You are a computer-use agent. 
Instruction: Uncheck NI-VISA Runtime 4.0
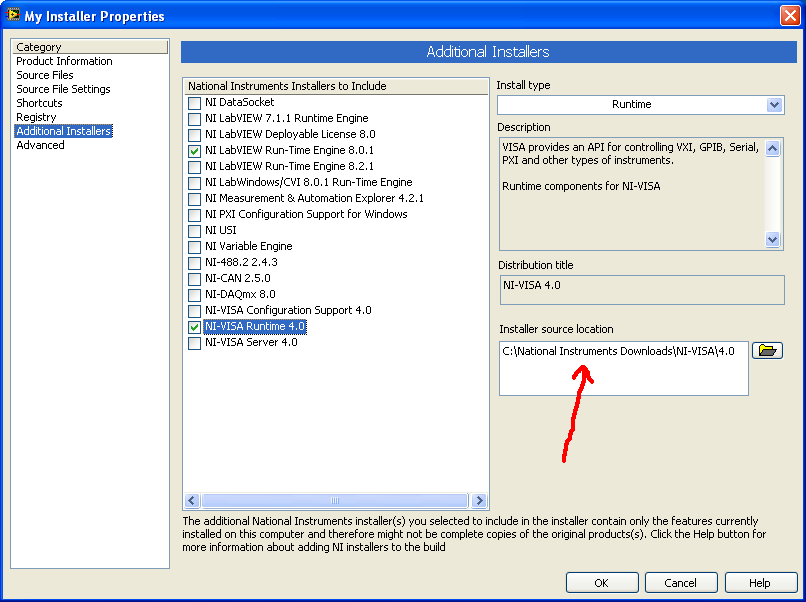194,326
